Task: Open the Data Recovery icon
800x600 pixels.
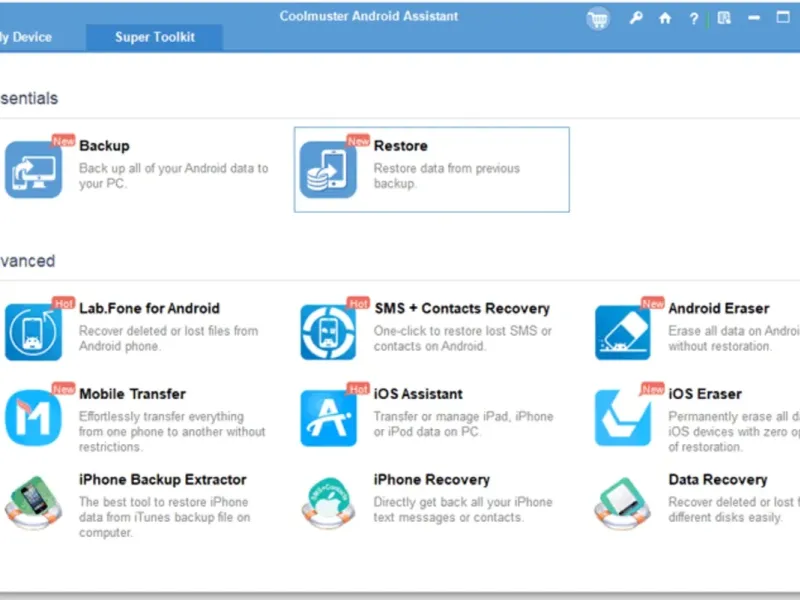Action: point(622,503)
